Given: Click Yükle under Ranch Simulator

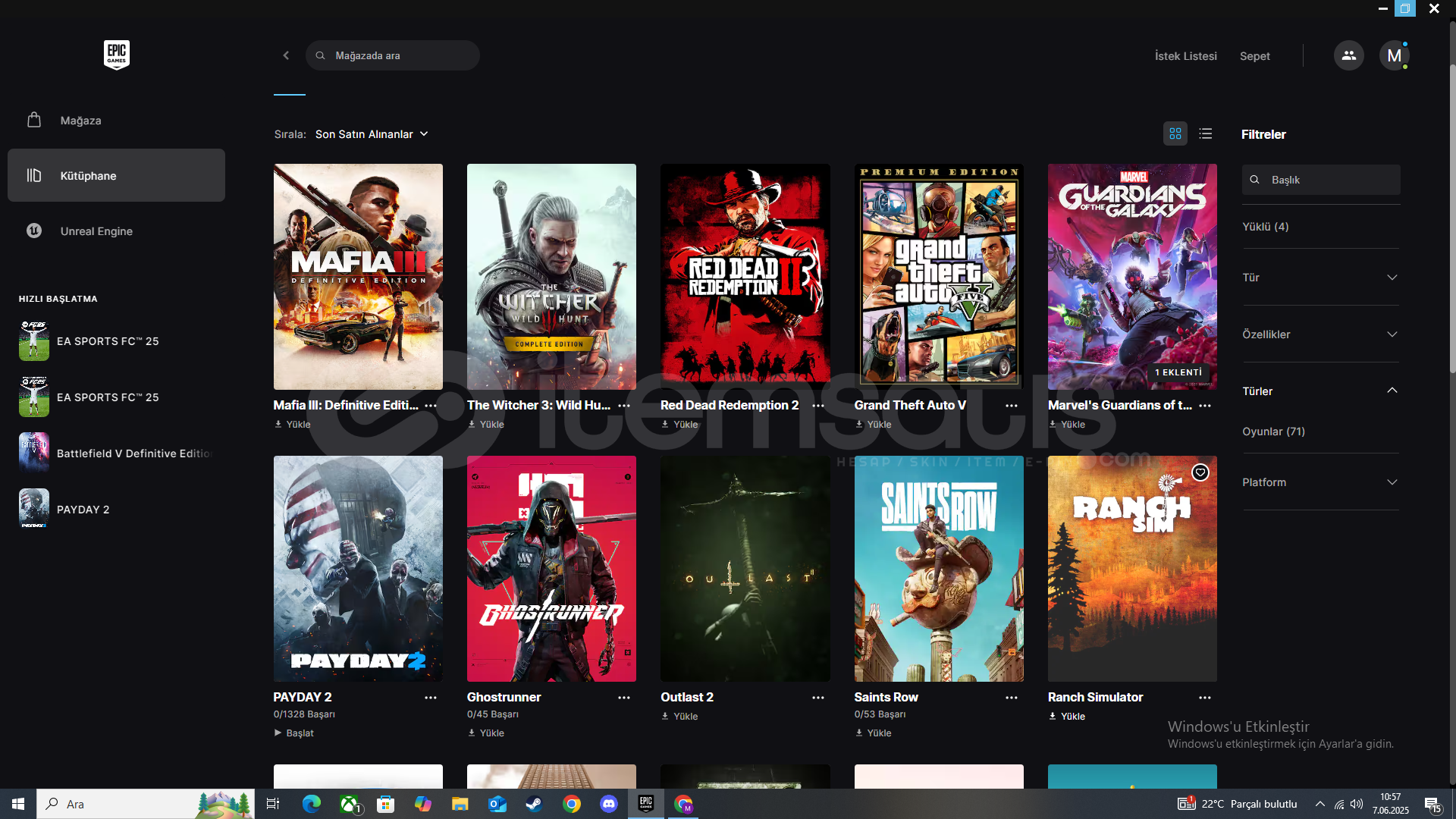Looking at the screenshot, I should (x=1067, y=717).
